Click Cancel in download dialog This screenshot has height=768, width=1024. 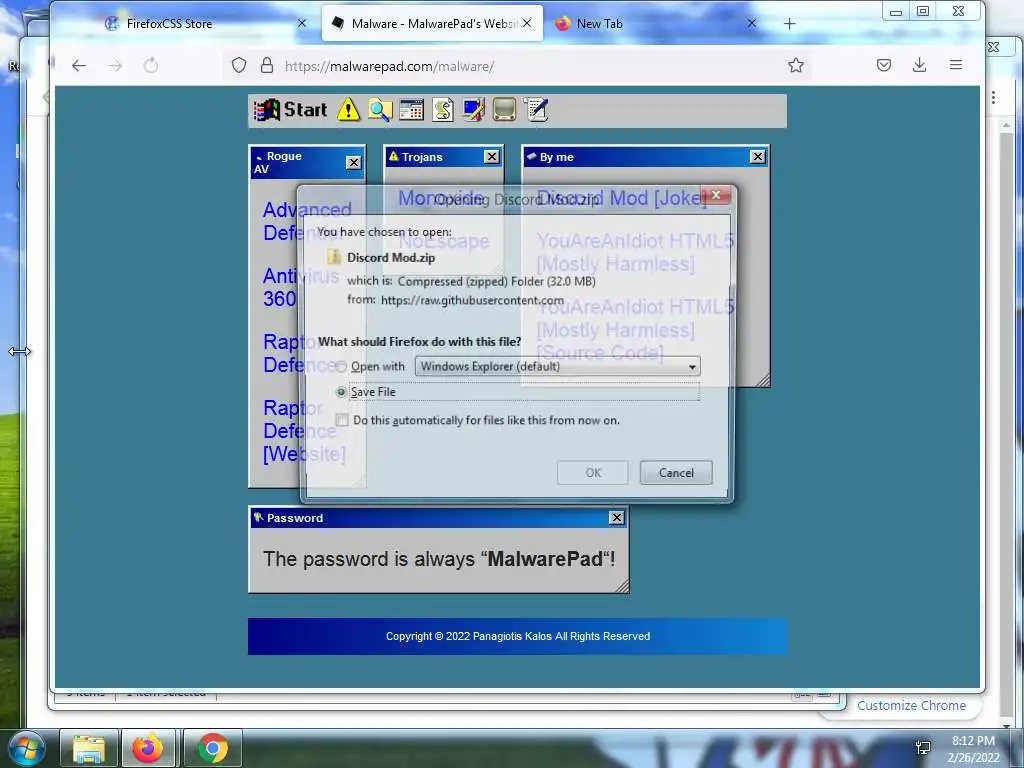point(676,473)
